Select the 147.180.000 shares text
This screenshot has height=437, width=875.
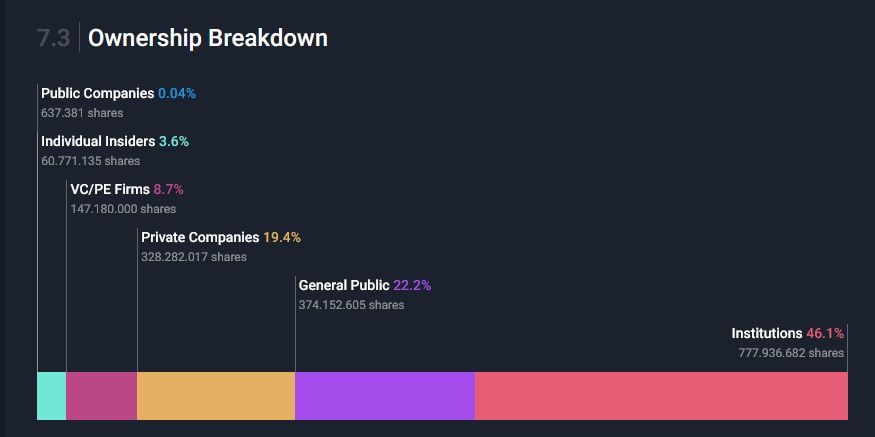pos(123,209)
